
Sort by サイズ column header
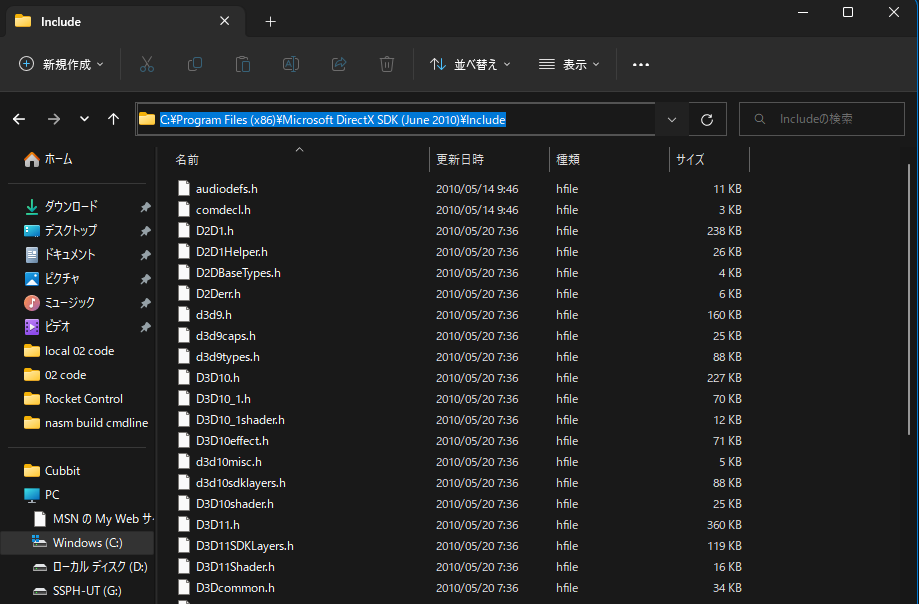(709, 159)
